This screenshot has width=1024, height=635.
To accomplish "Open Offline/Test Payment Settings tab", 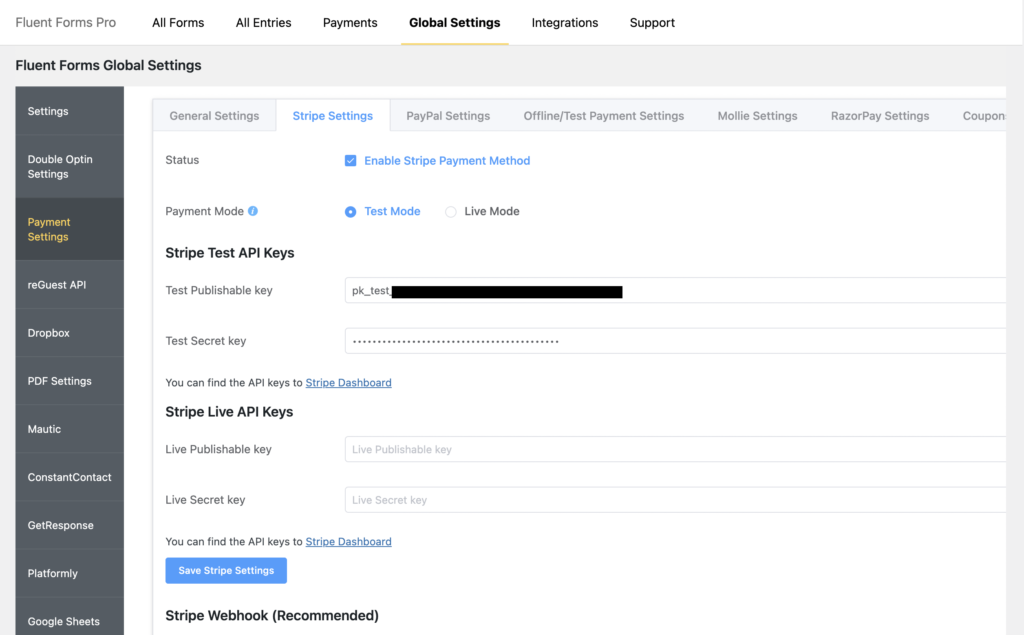I will 604,116.
